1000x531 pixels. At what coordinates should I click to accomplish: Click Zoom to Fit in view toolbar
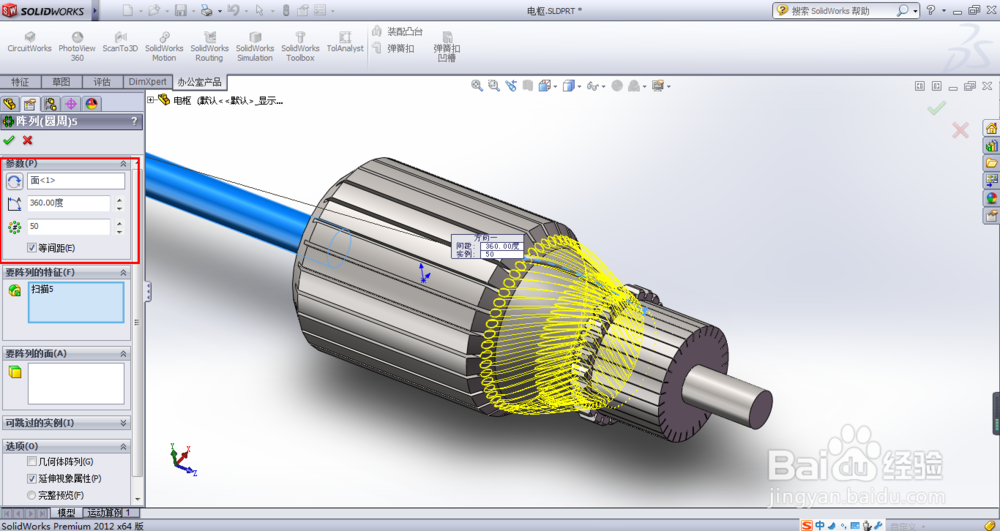coord(476,85)
